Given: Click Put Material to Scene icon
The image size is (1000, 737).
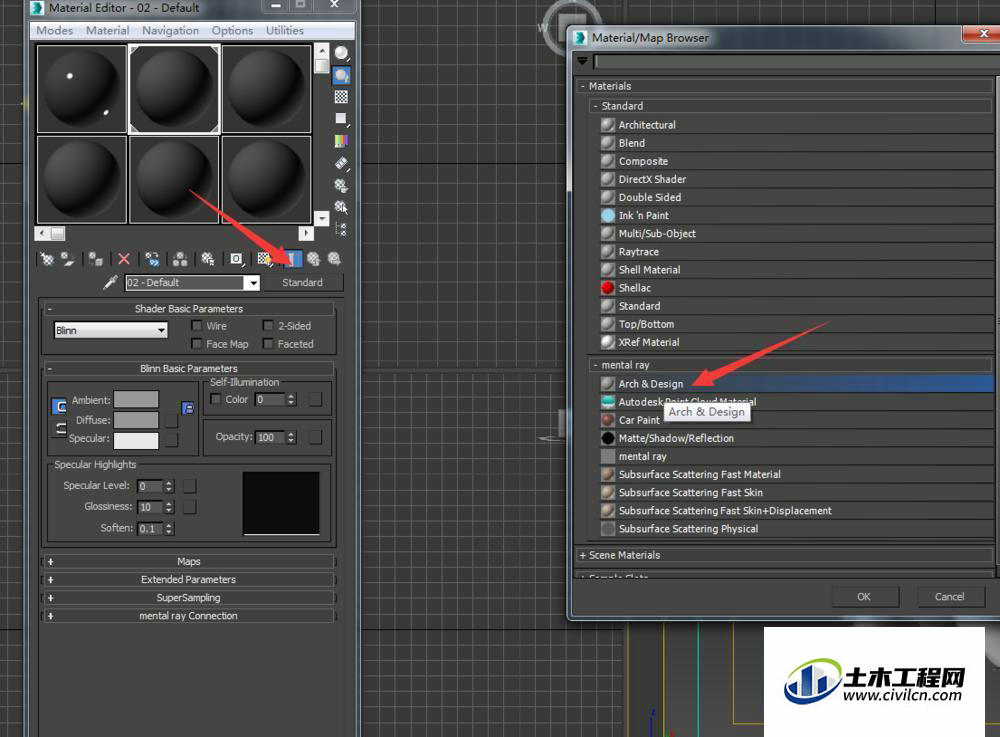Looking at the screenshot, I should click(x=68, y=259).
